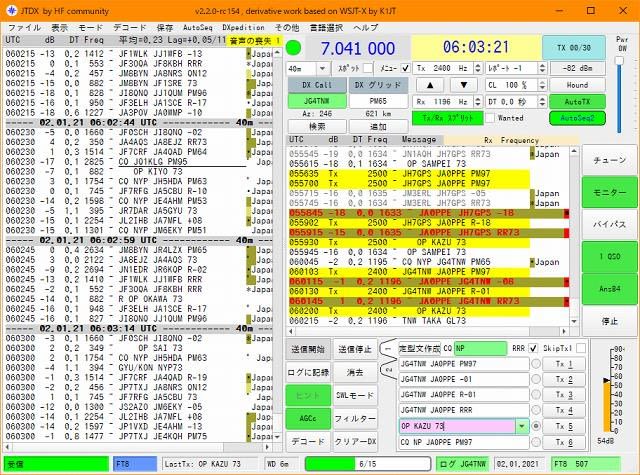Open the モード menu
The image size is (640, 475).
90,27
